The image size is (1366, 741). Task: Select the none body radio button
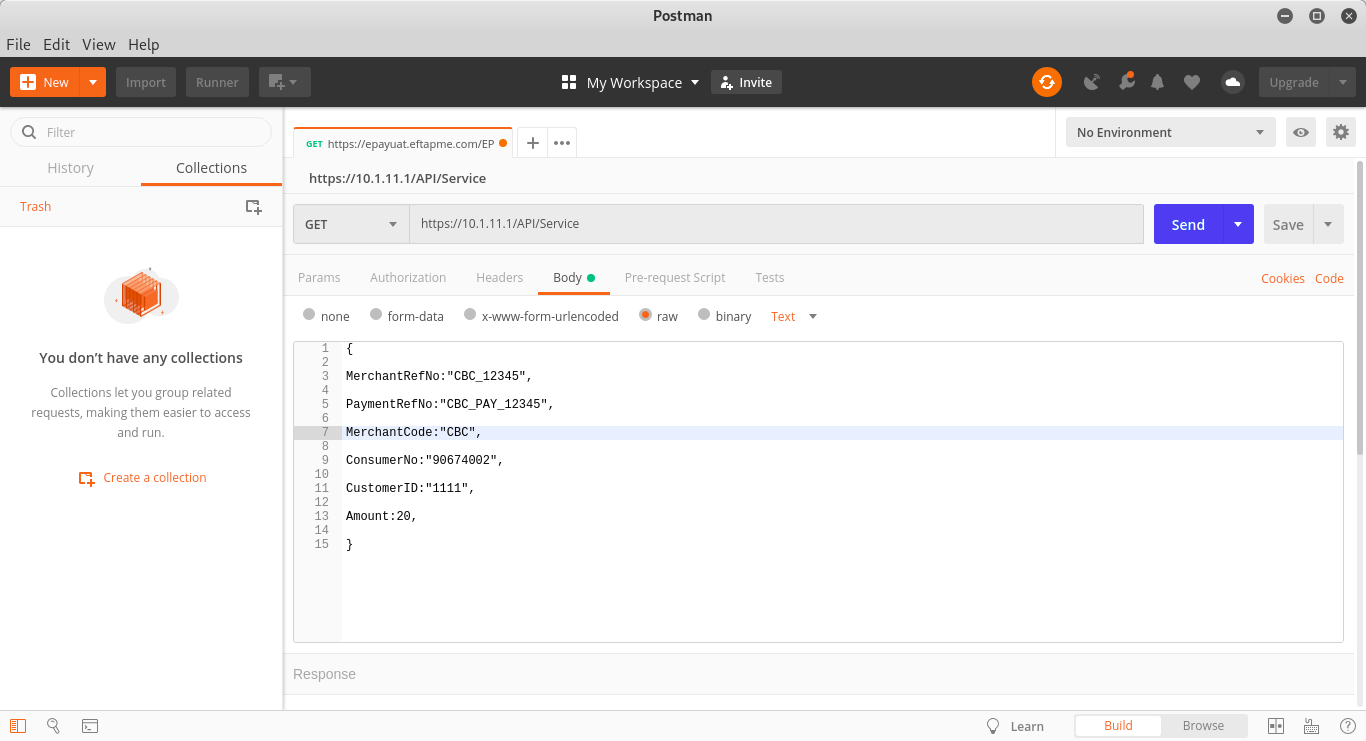click(x=309, y=315)
